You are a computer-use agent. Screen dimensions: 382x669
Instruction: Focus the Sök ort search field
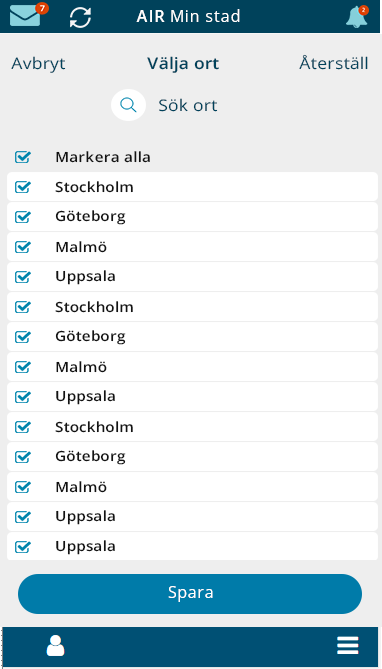click(188, 105)
